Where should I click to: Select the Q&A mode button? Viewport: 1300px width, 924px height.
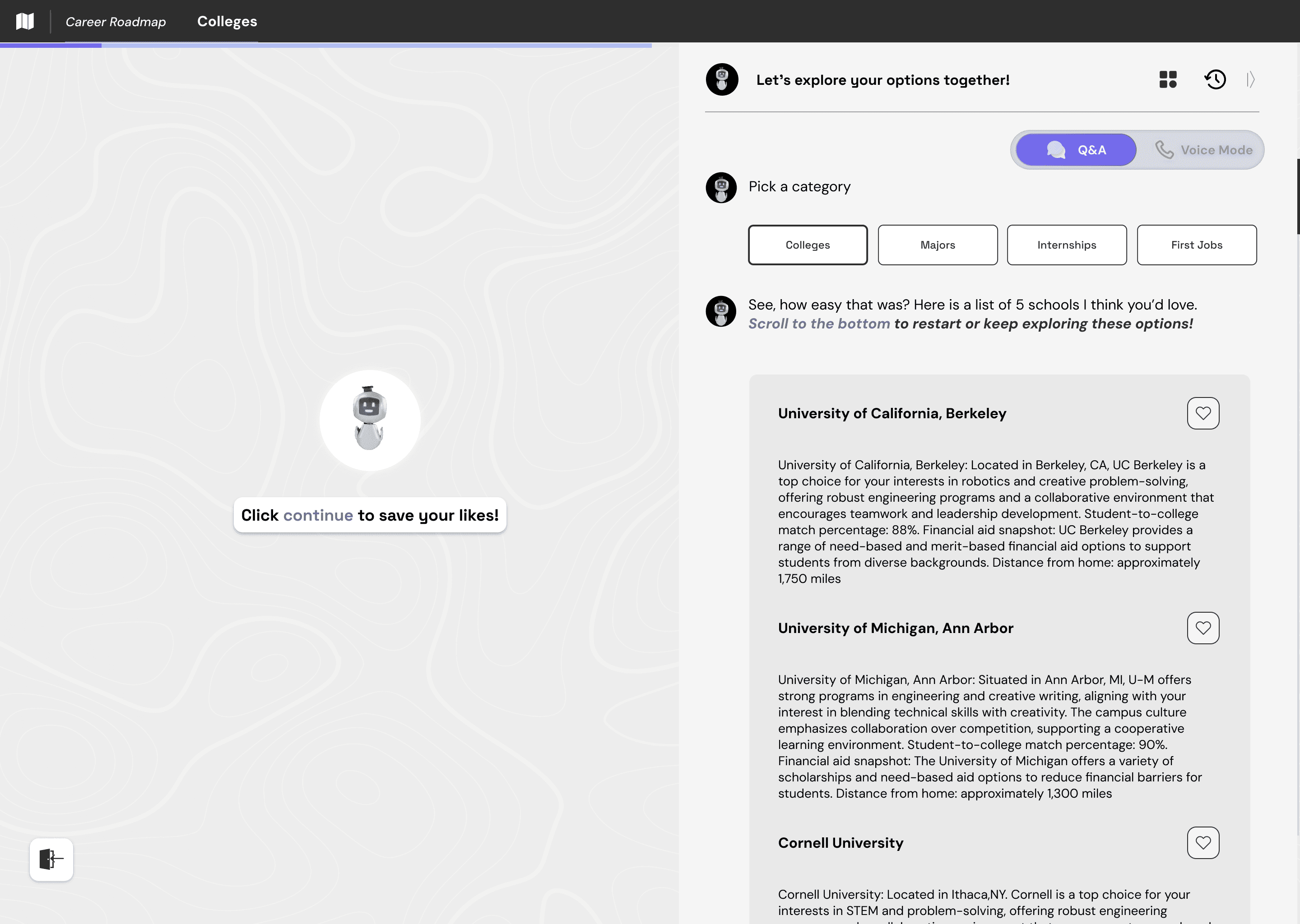[x=1076, y=150]
